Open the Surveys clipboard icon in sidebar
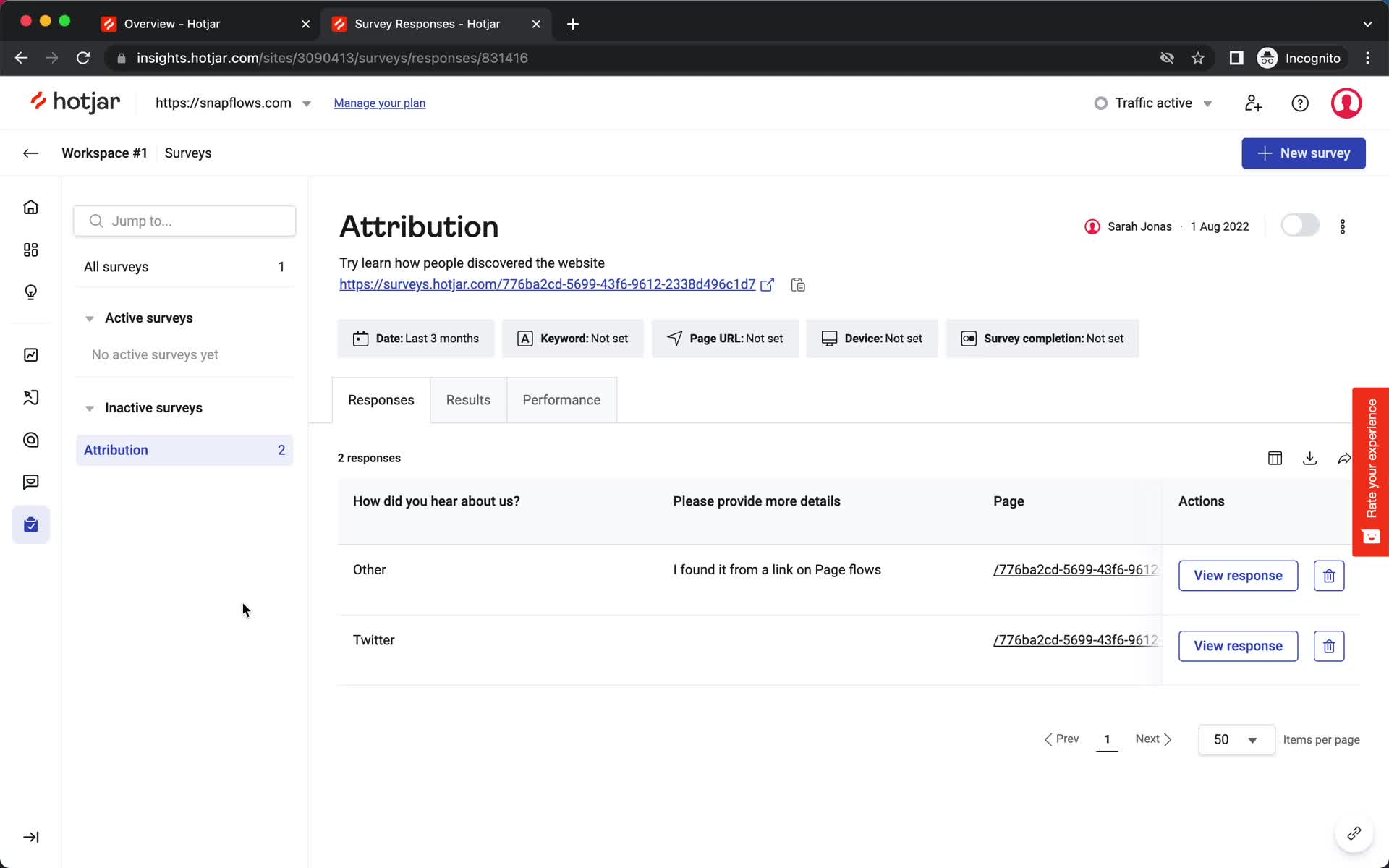1389x868 pixels. [x=30, y=524]
